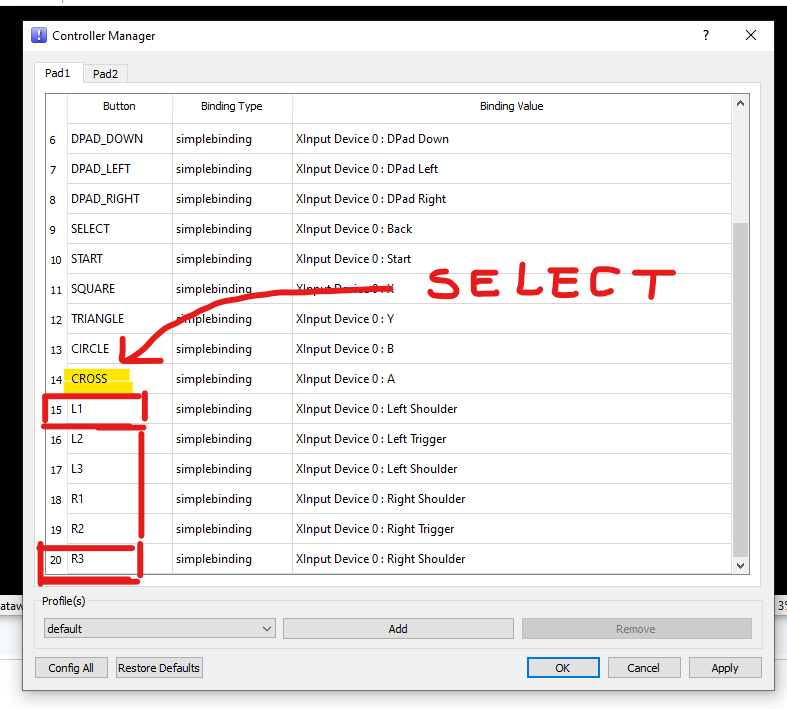The image size is (787, 709).
Task: Switch to the Pad2 tab
Action: coord(105,73)
